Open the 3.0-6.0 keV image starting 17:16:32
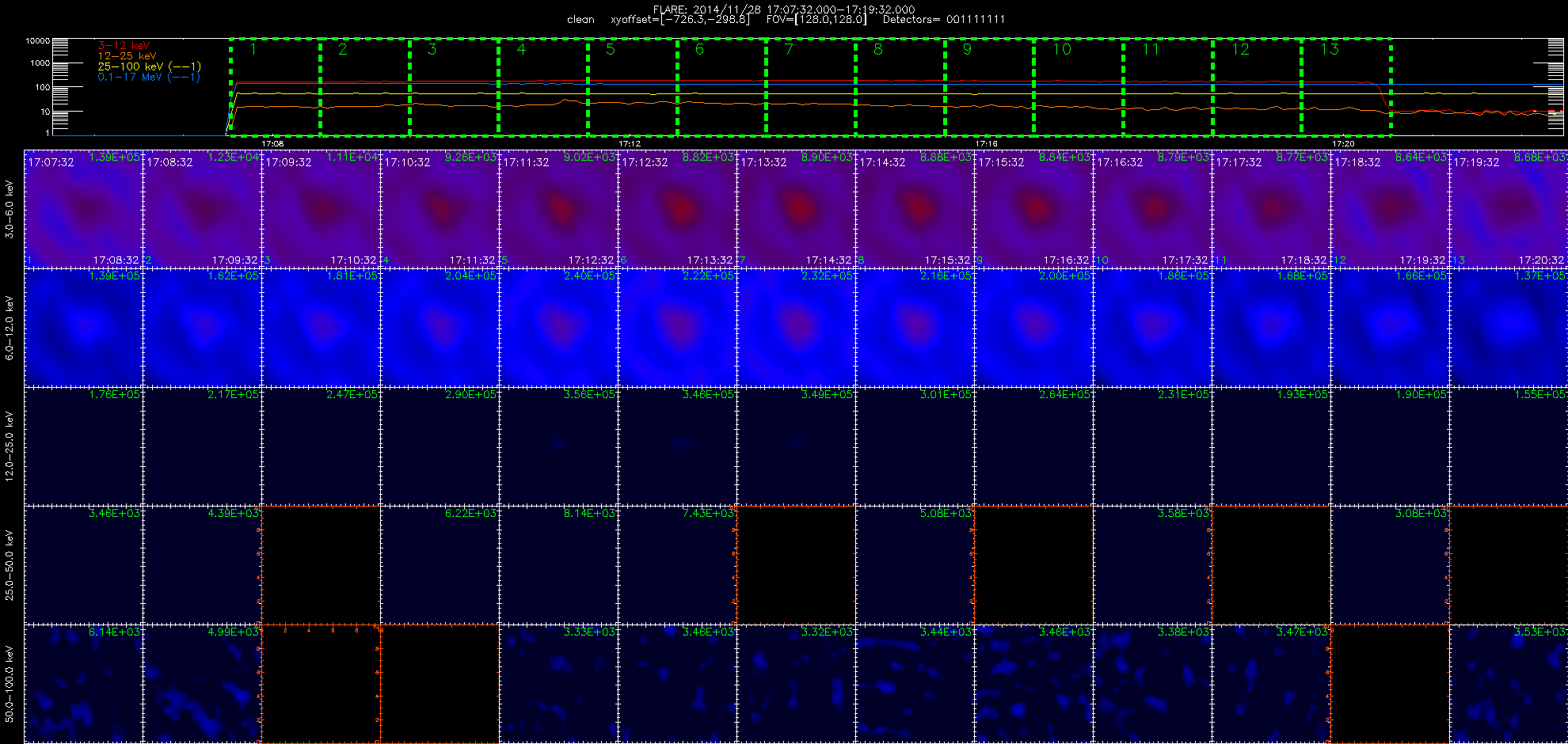The image size is (1568, 744). tap(1152, 209)
